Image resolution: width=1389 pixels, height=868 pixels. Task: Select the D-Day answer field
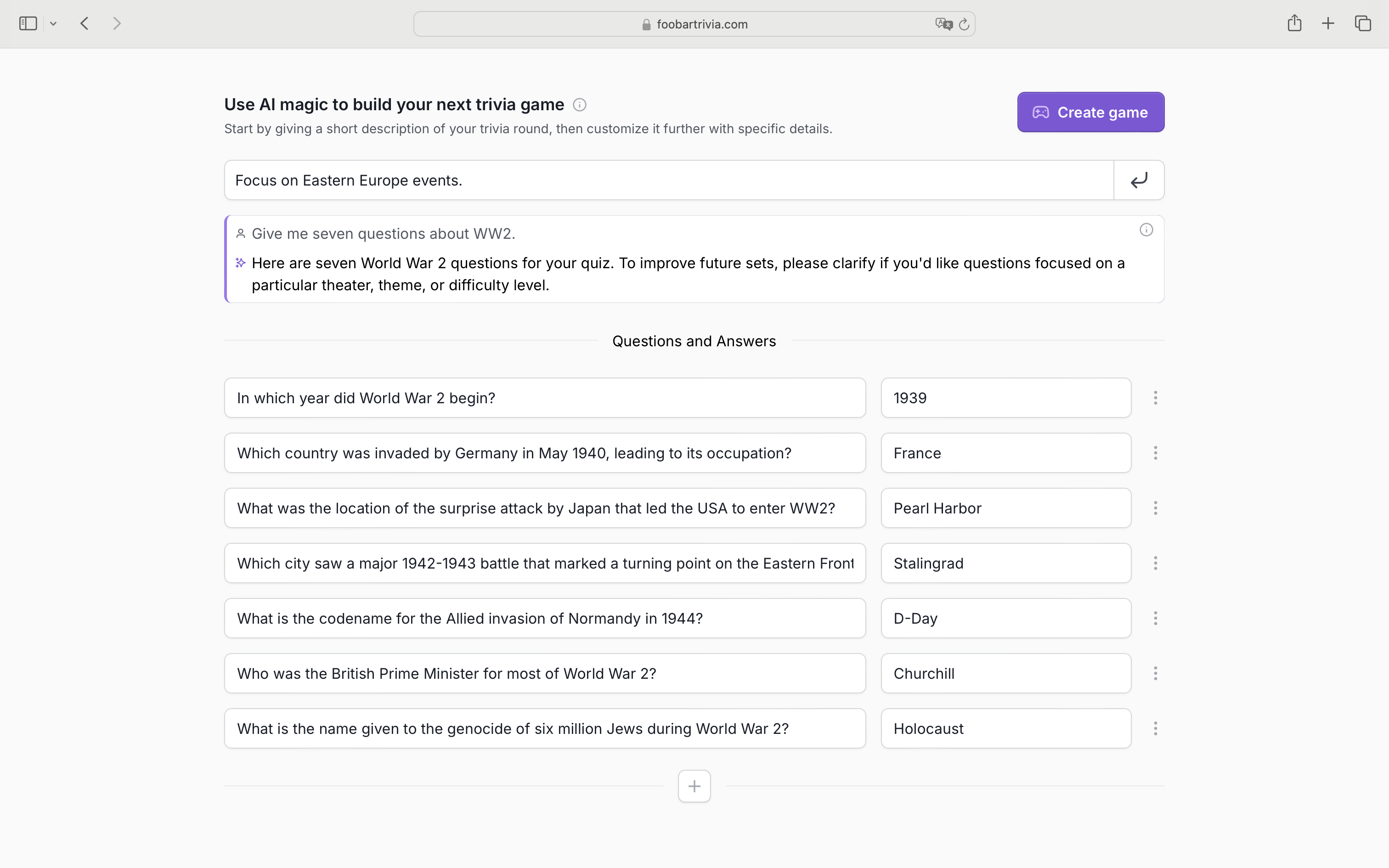(1005, 618)
